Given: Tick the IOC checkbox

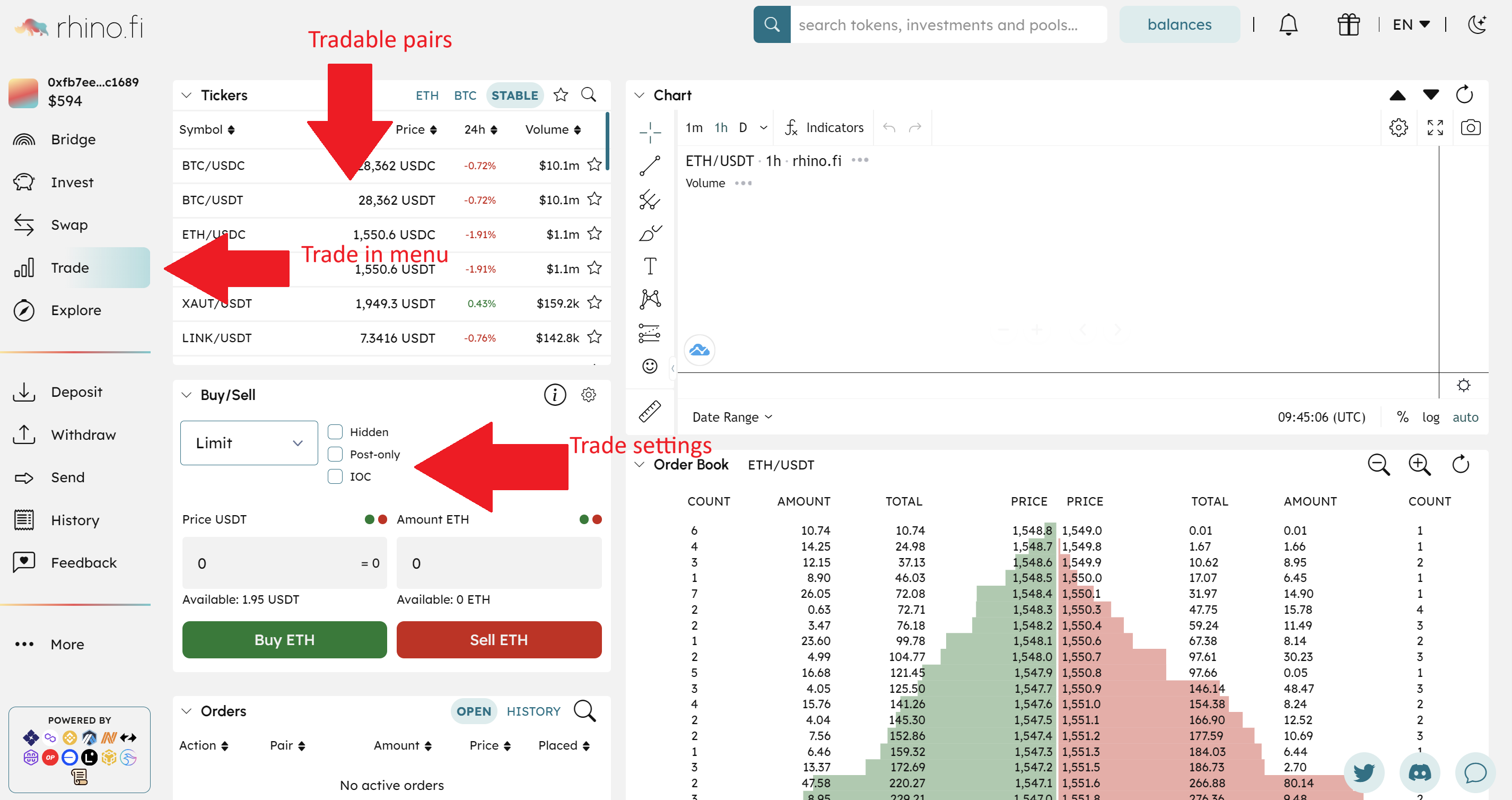Looking at the screenshot, I should click(335, 476).
